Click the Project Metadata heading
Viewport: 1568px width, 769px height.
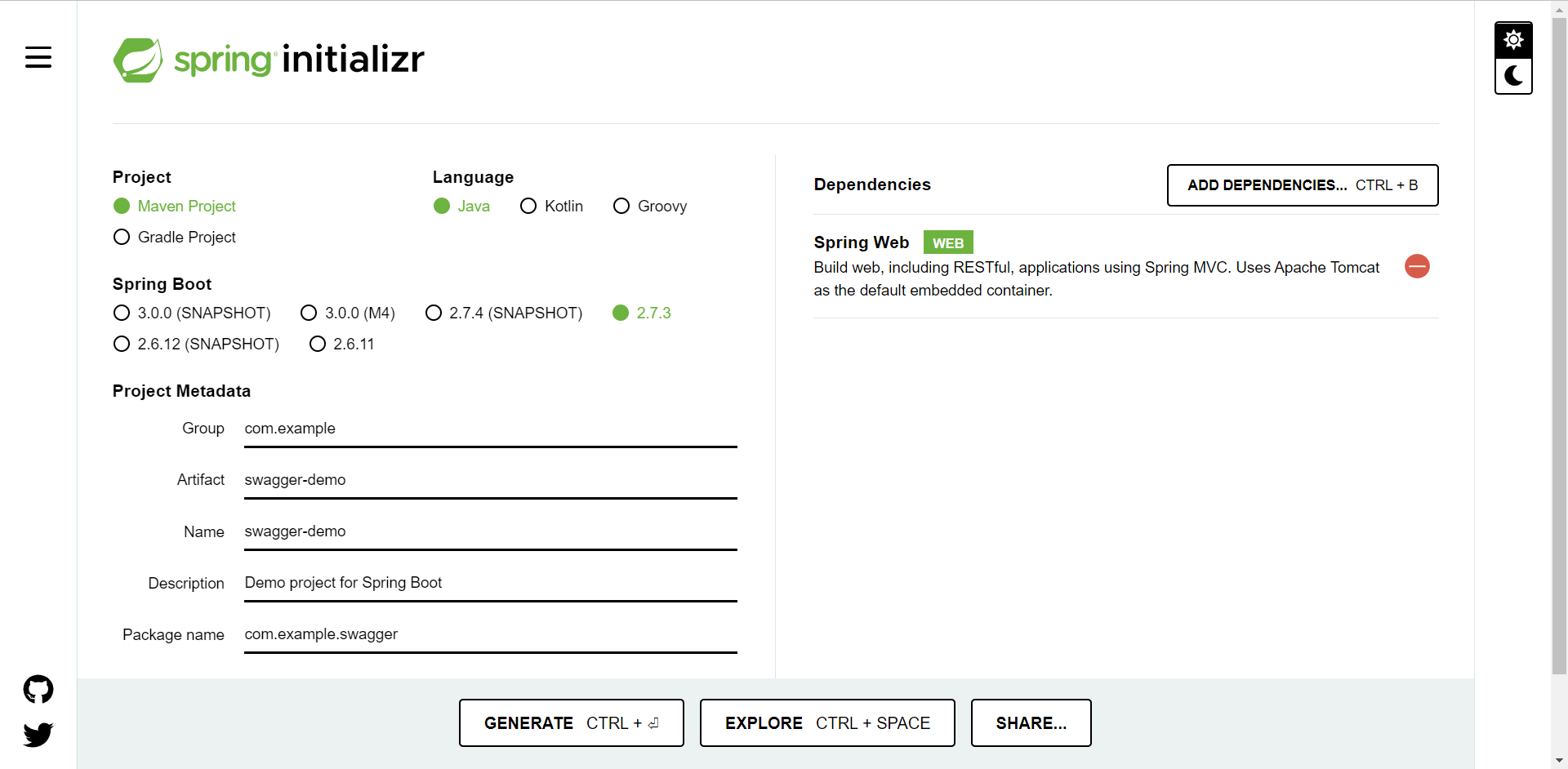point(181,391)
